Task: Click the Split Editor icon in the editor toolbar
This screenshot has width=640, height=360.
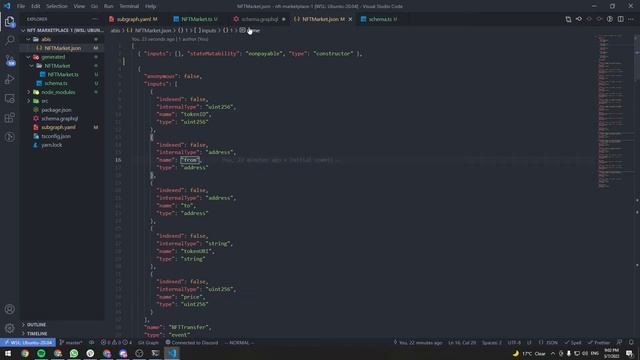Action: (x=620, y=19)
